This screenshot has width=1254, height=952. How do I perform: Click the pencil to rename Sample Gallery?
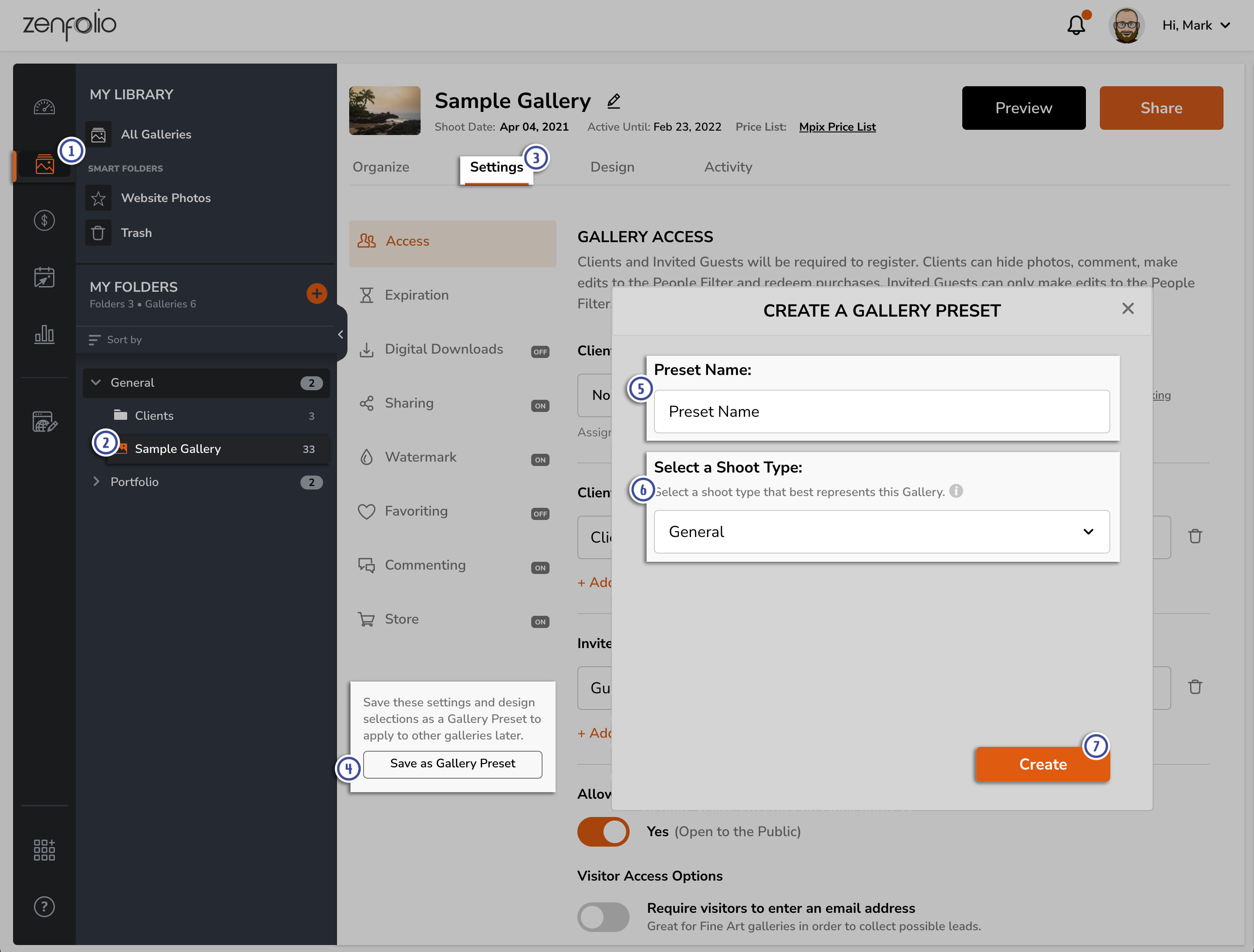coord(614,101)
